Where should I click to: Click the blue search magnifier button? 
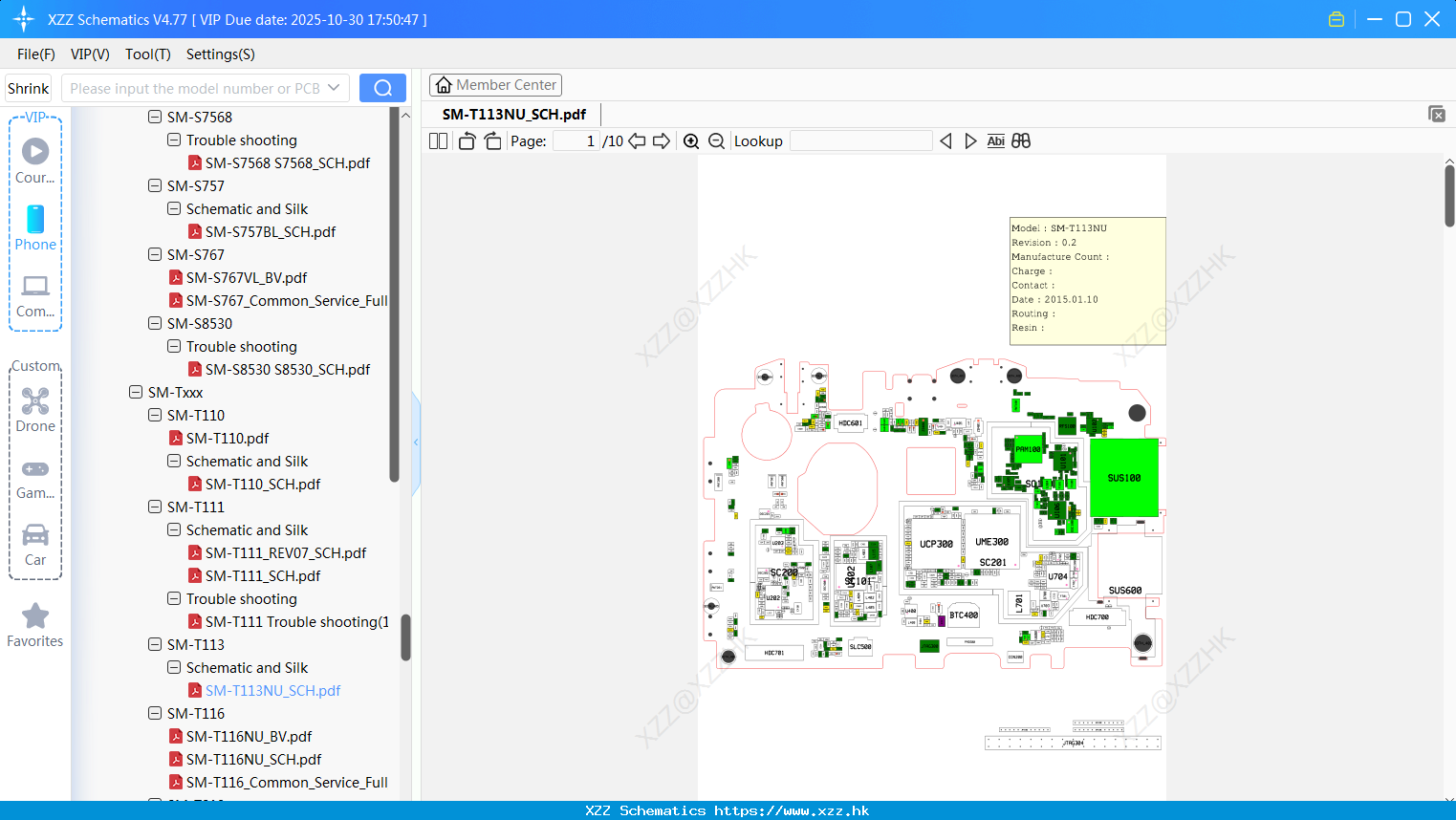coord(382,88)
